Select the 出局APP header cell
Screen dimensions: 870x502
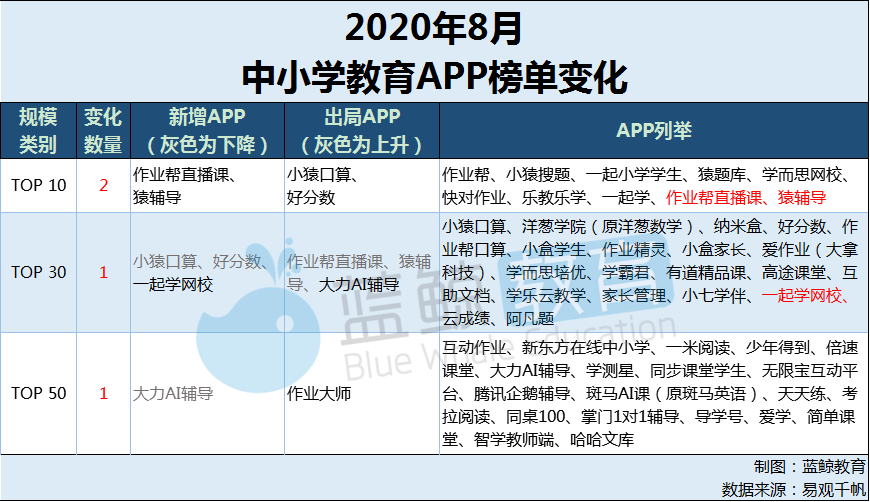(x=362, y=131)
